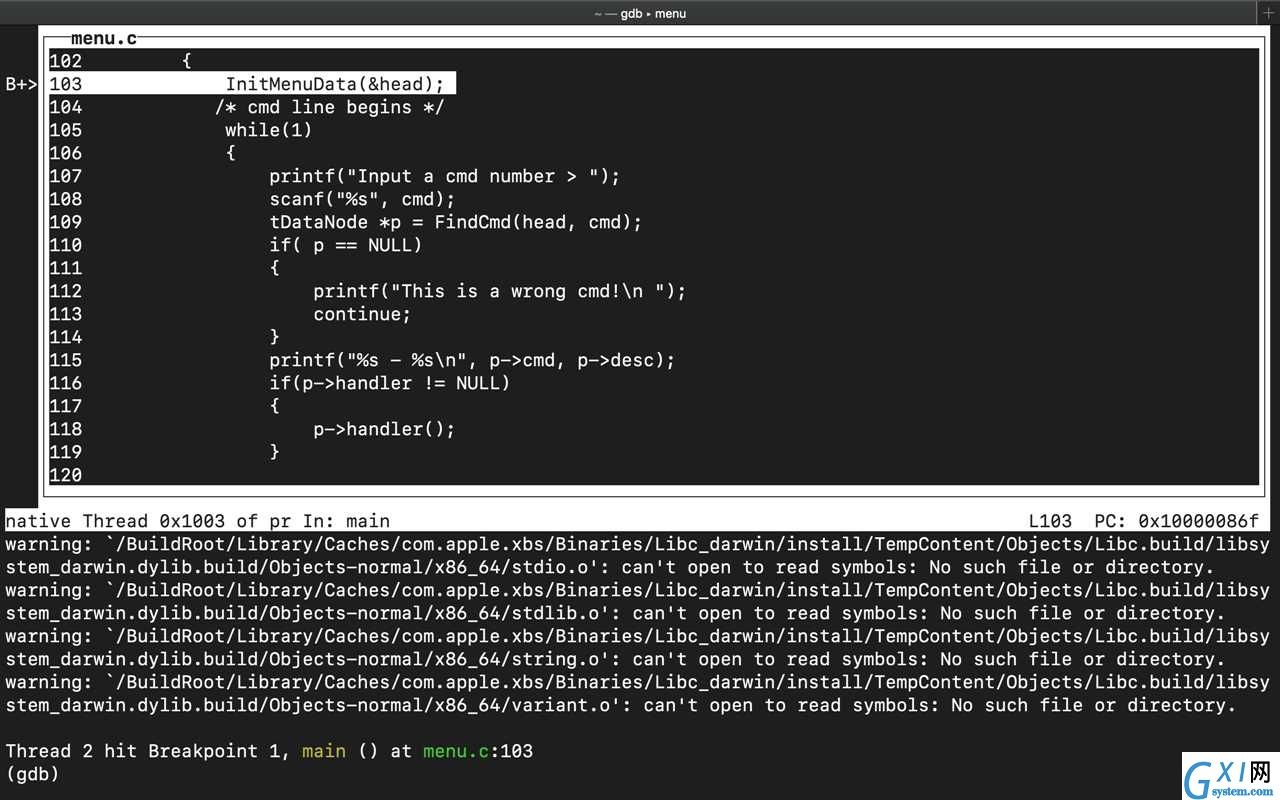Click the L103 status indicator
Screen dimensions: 1280x800
[x=1050, y=521]
